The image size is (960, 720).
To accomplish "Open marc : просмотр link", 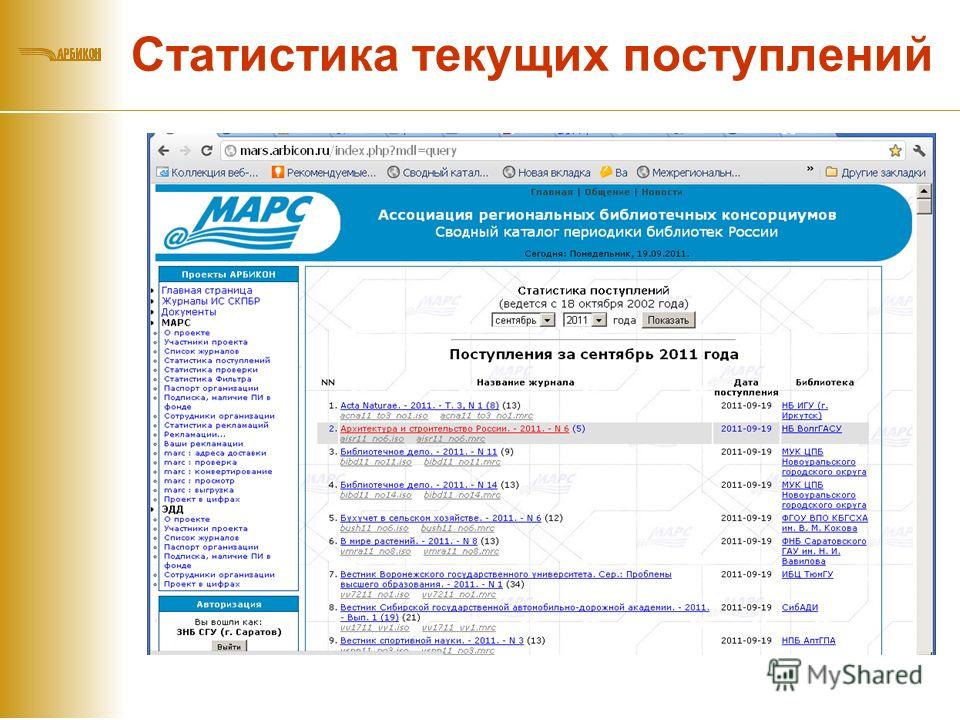I will [x=199, y=481].
